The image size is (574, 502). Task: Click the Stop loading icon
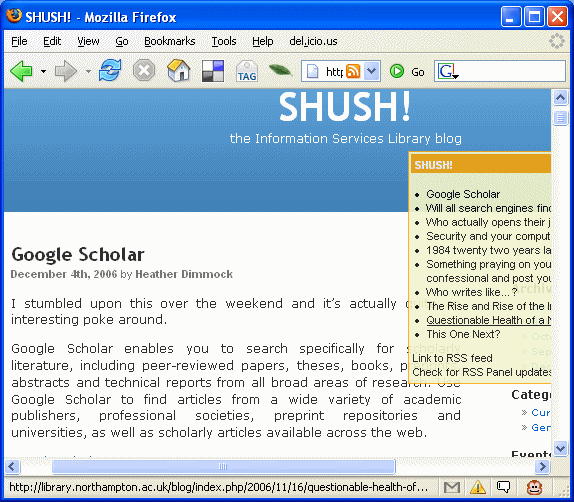pos(144,70)
